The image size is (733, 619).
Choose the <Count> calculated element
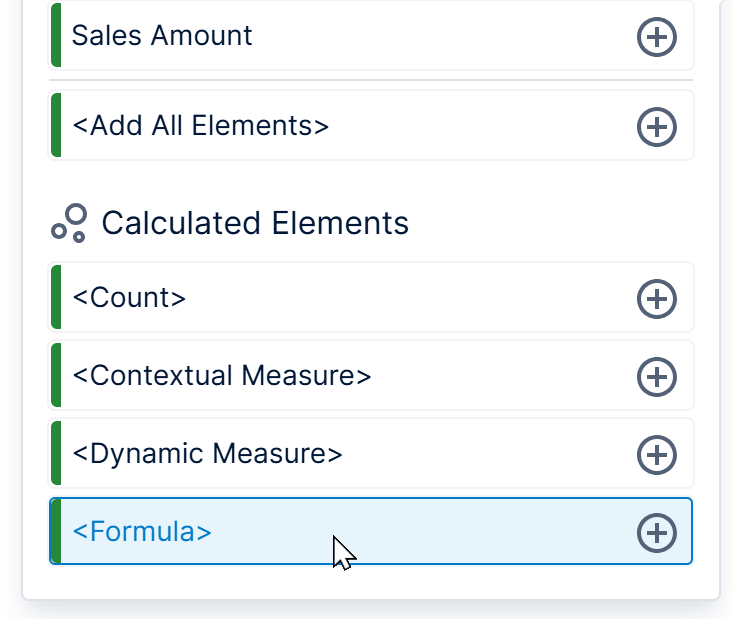129,298
